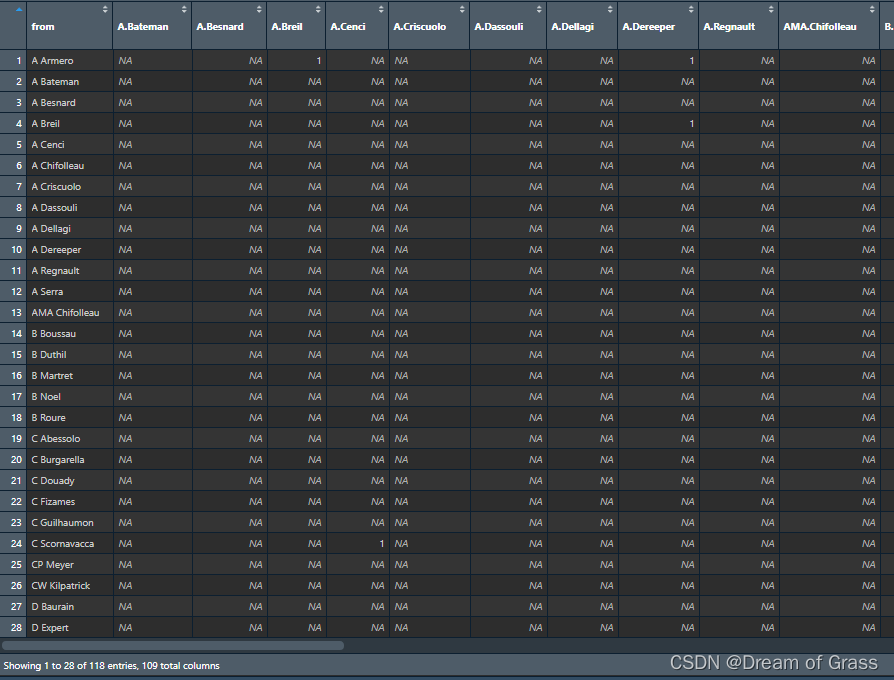Select the 'A Cenci' row name
Screen dimensions: 894x680
pos(47,145)
